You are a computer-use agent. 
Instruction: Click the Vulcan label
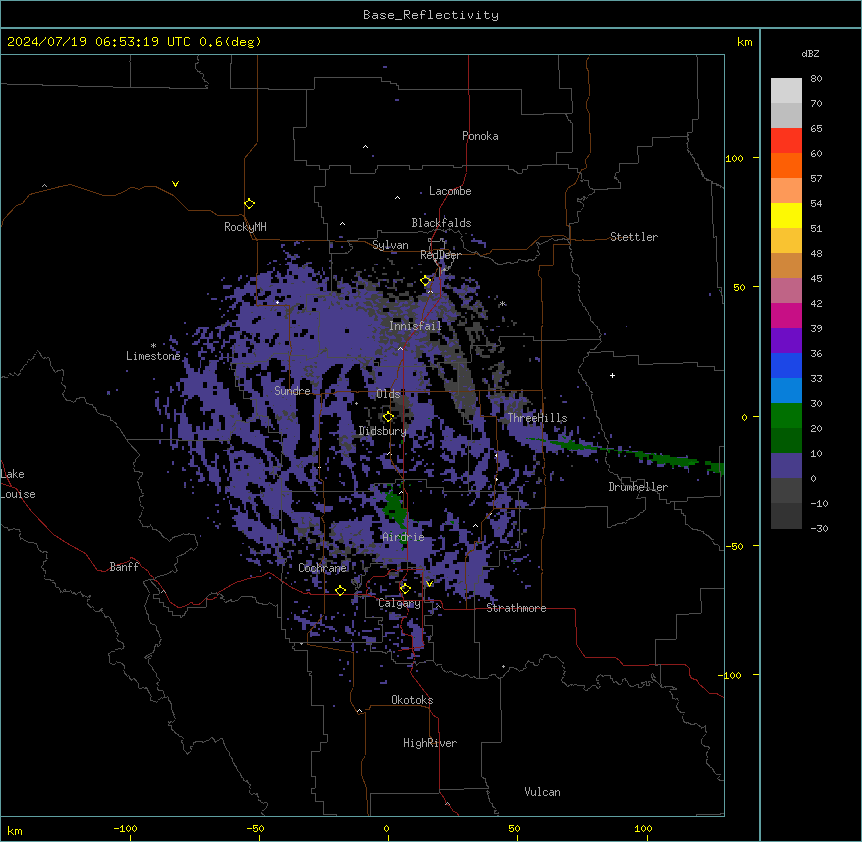[543, 792]
